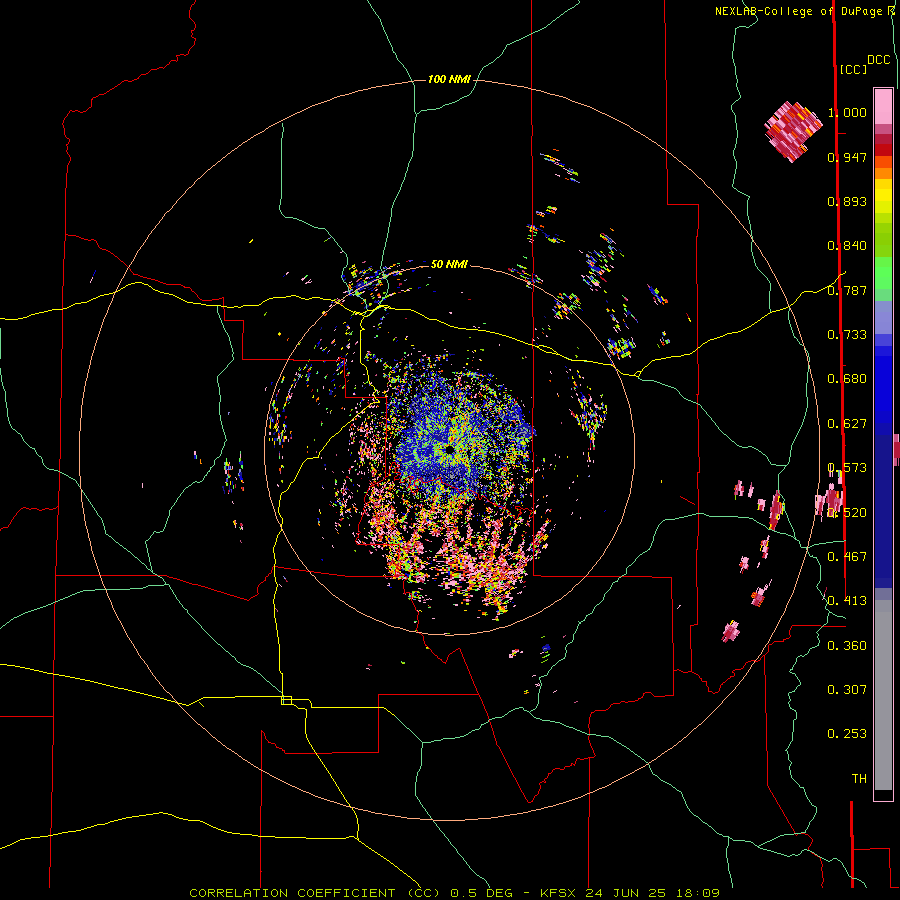Click the 0.413 scale value

847,601
